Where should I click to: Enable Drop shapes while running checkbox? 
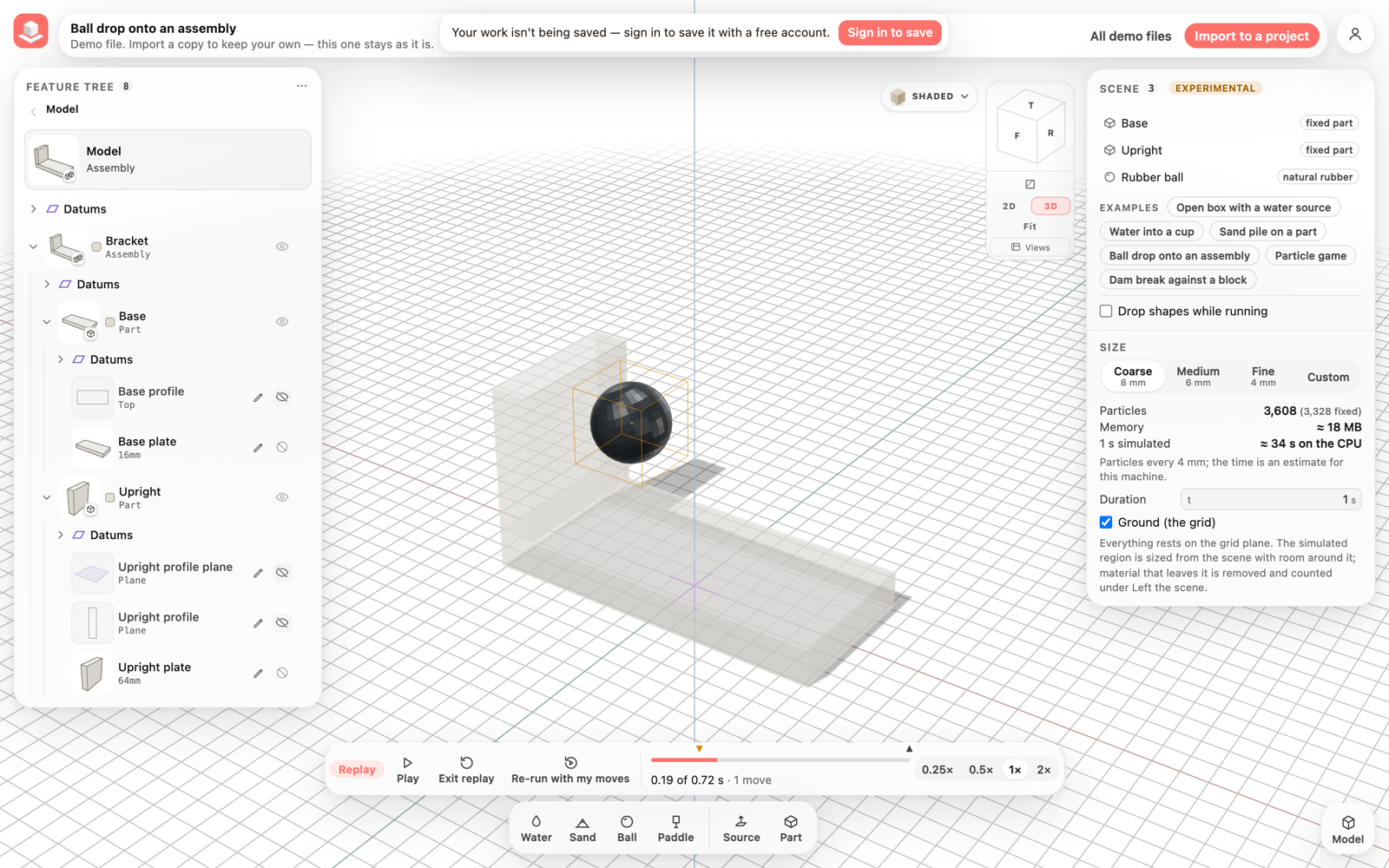point(1106,311)
